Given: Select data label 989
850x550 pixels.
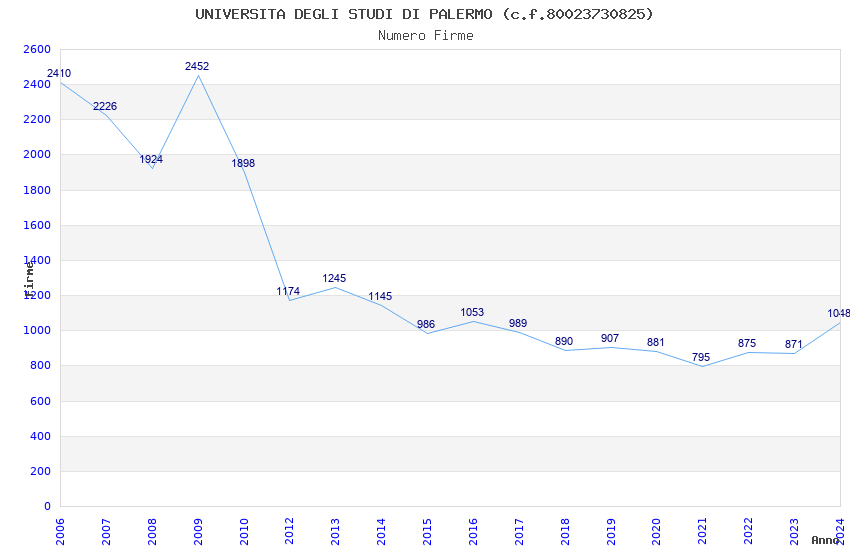Looking at the screenshot, I should point(518,323).
